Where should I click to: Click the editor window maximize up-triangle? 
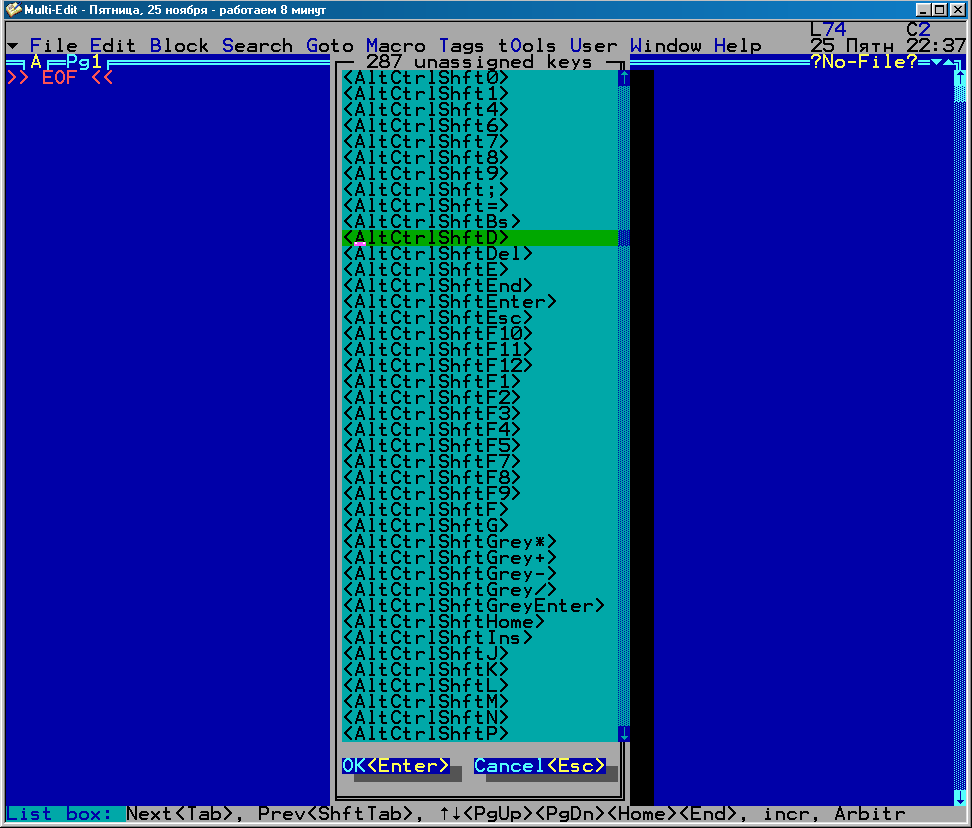(x=948, y=62)
